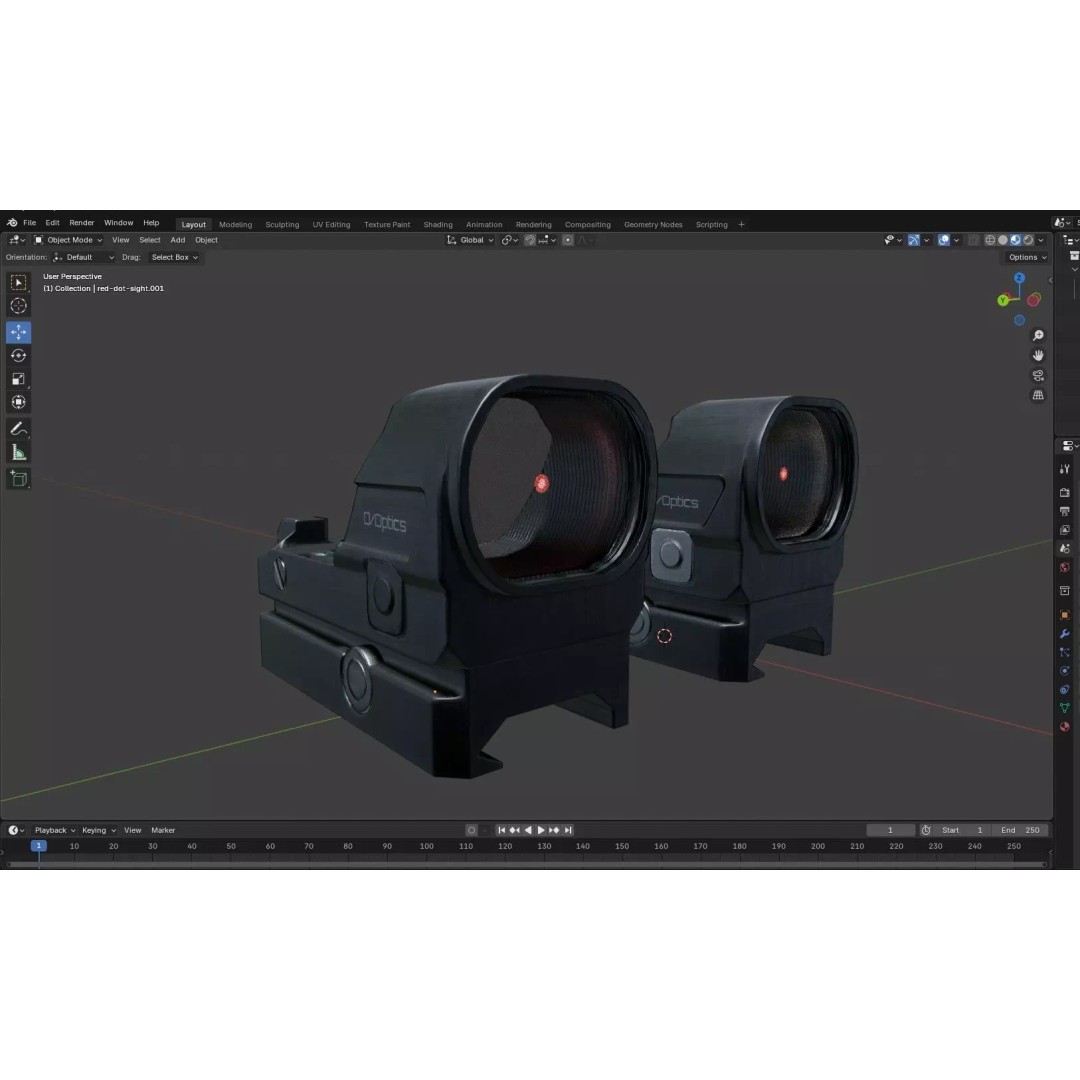
Task: Open the View Layer properties tab
Action: pos(1065,530)
